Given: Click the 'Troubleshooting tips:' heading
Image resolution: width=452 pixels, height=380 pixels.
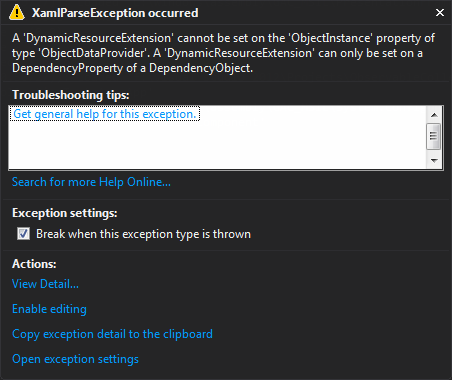Looking at the screenshot, I should tap(71, 95).
